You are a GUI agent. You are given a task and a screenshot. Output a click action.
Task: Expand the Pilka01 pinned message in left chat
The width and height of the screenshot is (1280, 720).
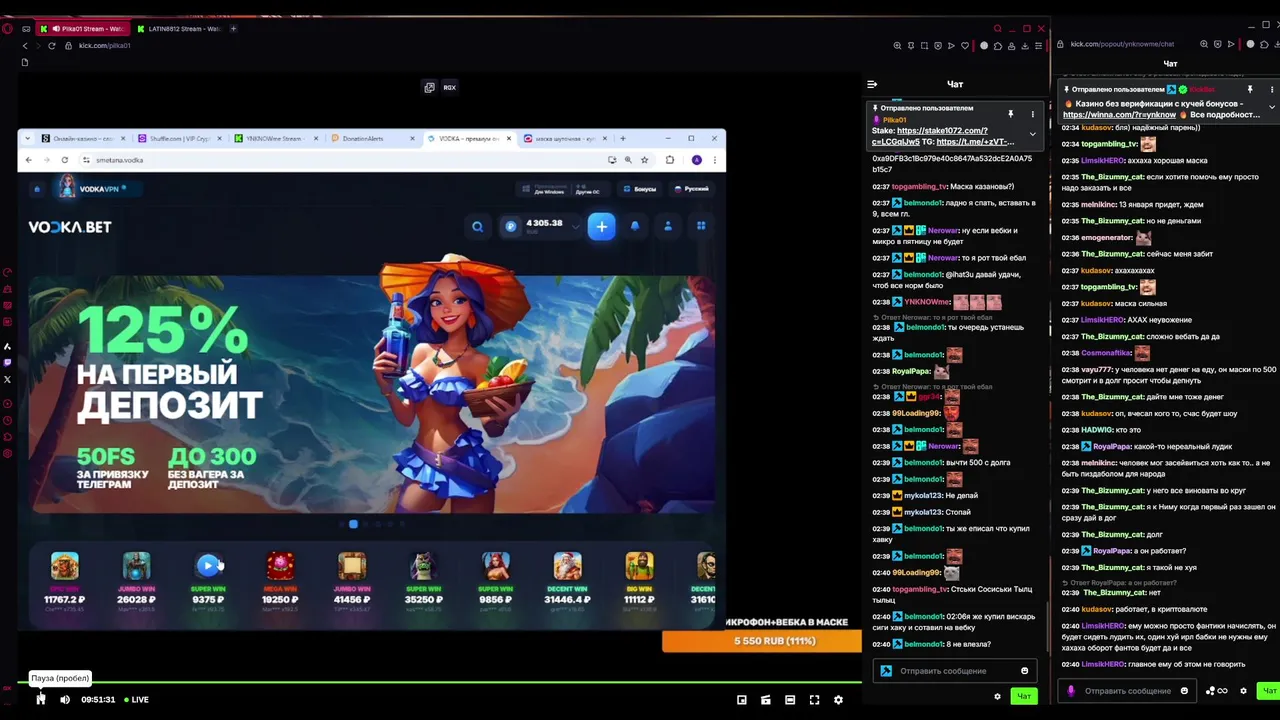coord(1033,133)
